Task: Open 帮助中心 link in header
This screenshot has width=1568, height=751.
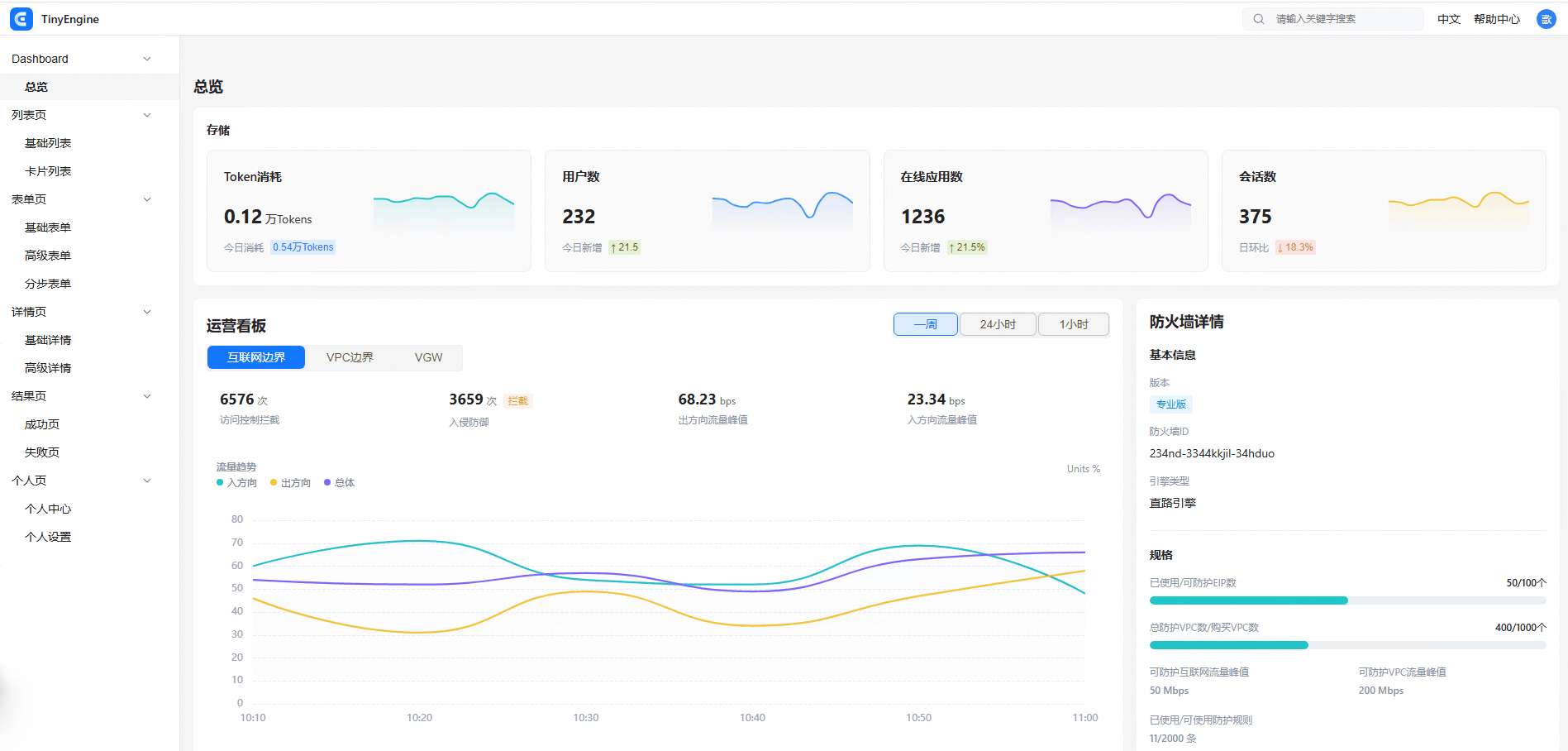Action: coord(1497,19)
